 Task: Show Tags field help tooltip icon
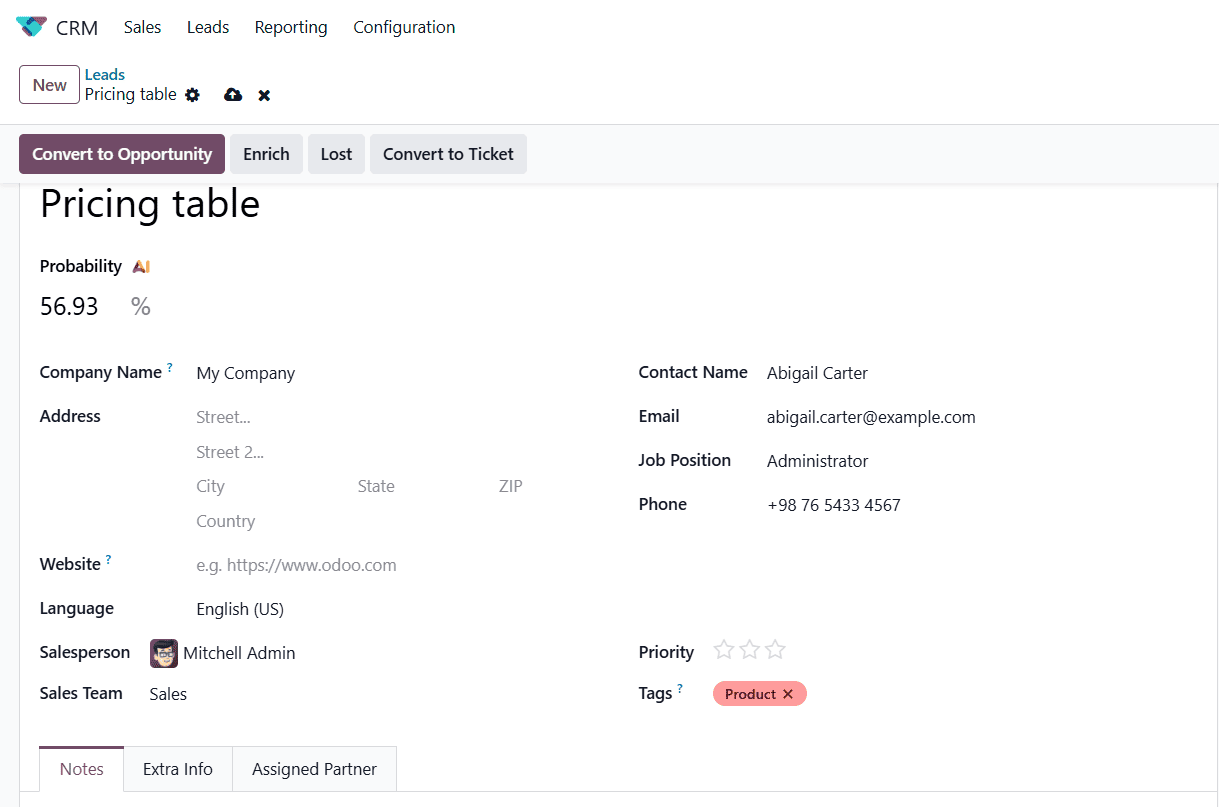click(x=680, y=688)
